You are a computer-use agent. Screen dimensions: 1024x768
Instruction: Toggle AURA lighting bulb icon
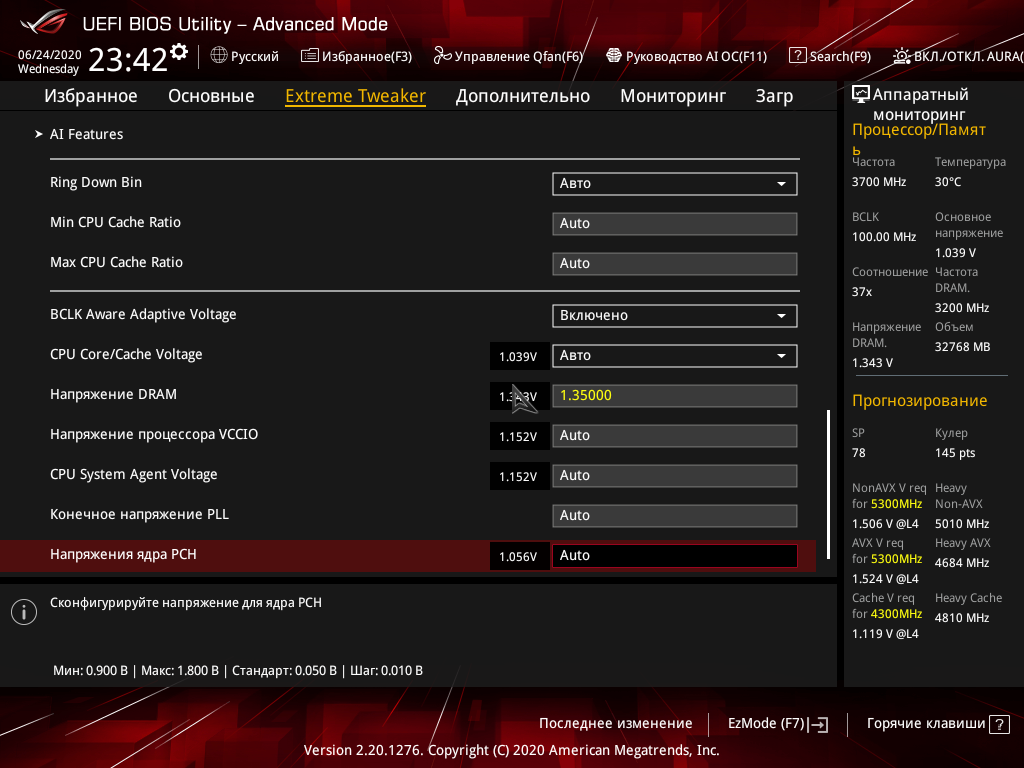click(902, 56)
